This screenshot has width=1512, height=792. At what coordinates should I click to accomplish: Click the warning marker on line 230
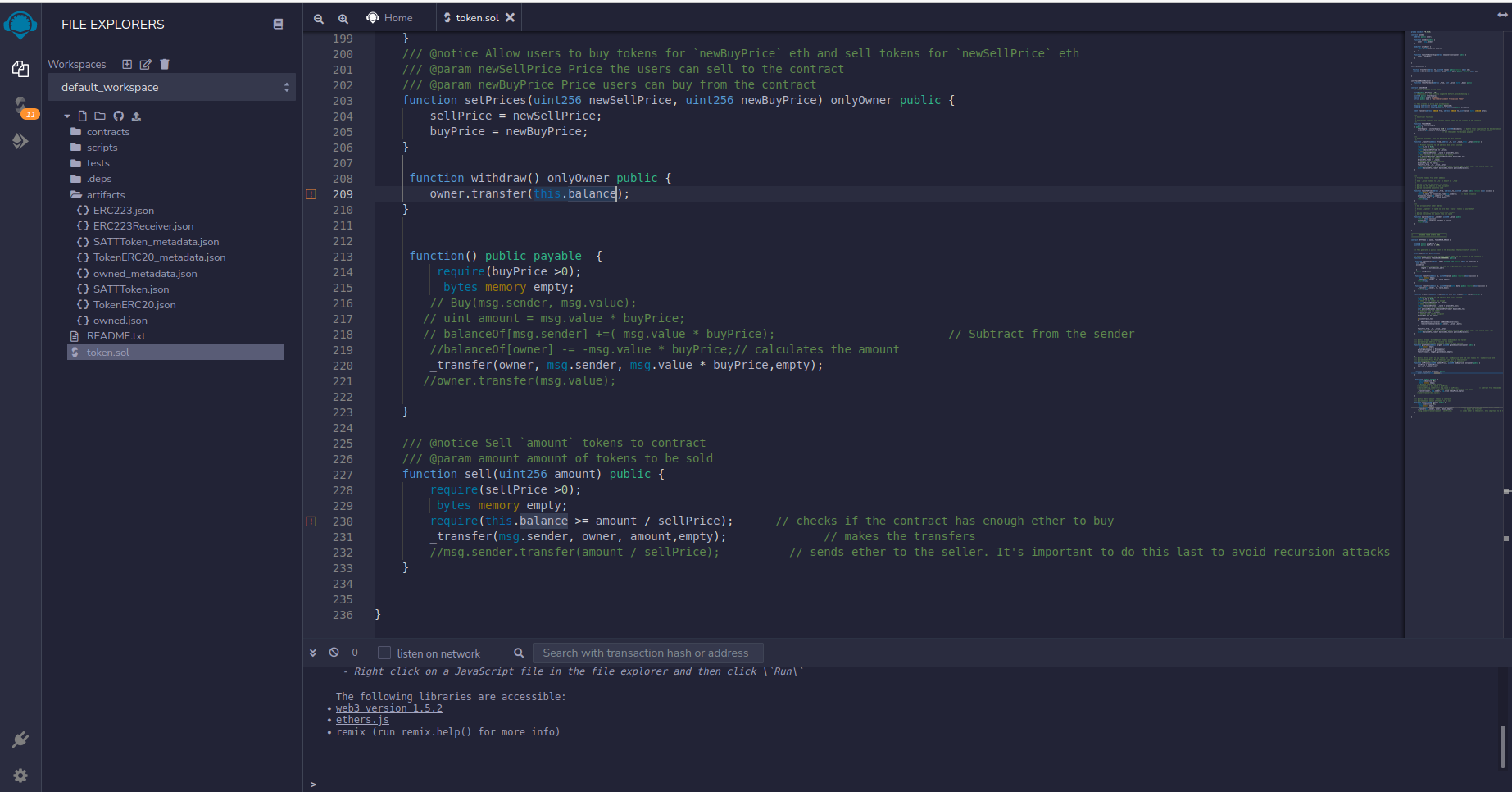pyautogui.click(x=311, y=521)
